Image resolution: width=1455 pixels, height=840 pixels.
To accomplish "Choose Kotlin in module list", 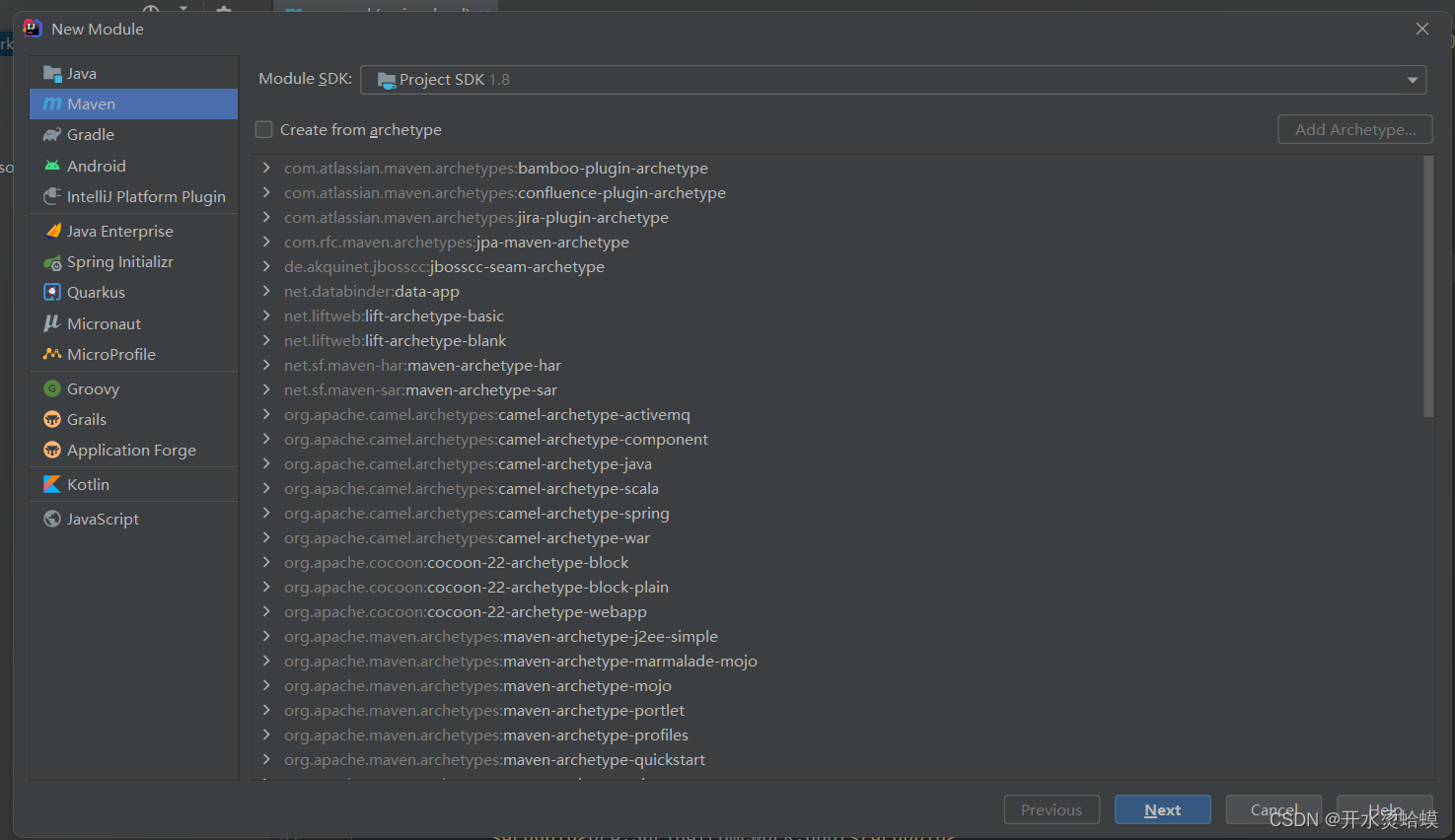I will point(134,484).
